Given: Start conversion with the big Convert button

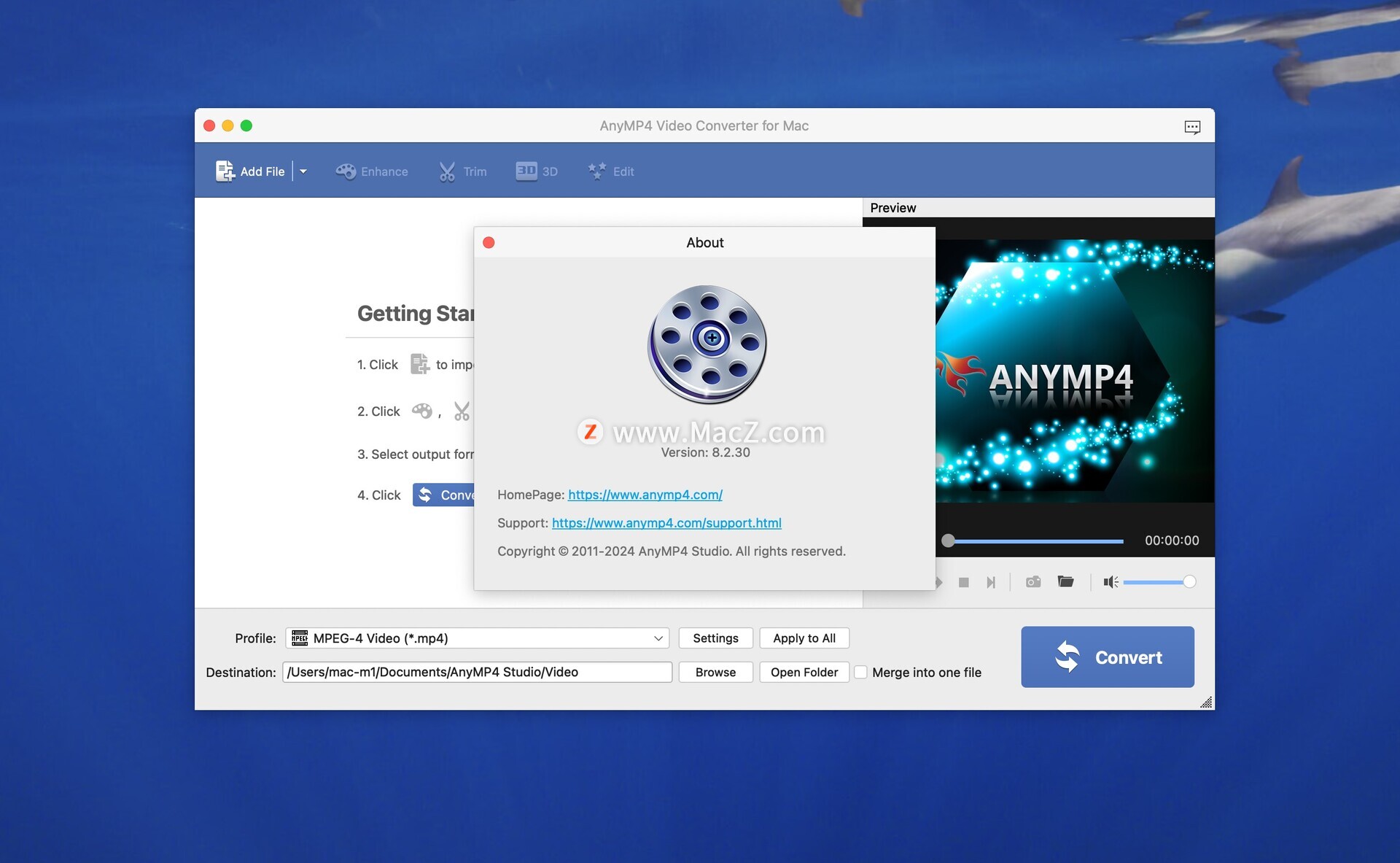Looking at the screenshot, I should pyautogui.click(x=1108, y=657).
